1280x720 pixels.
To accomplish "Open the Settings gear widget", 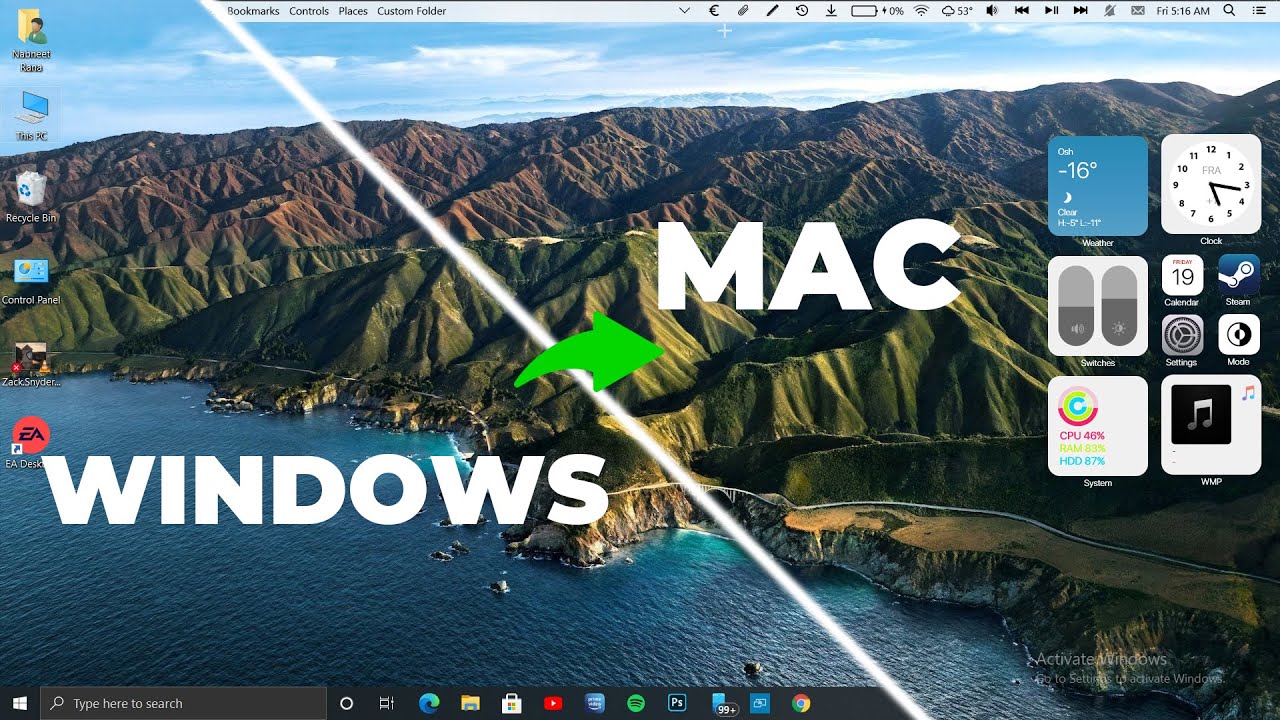I will 1182,335.
